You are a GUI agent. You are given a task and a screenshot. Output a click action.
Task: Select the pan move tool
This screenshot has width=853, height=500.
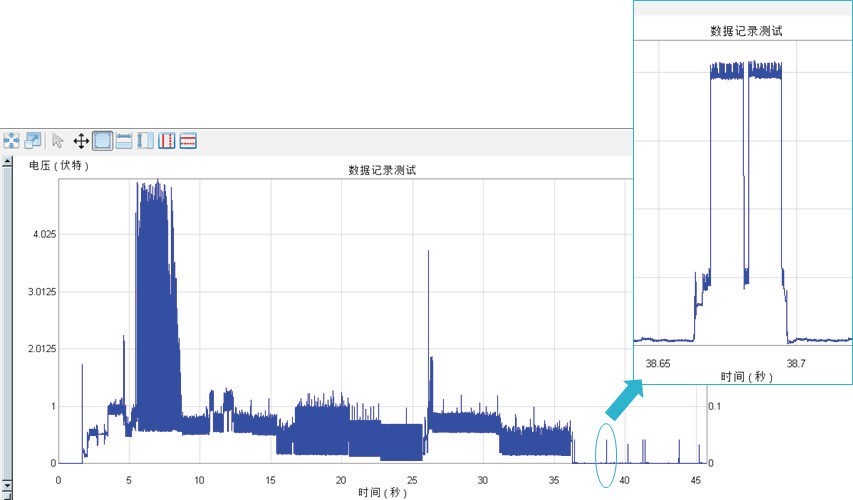click(x=81, y=141)
